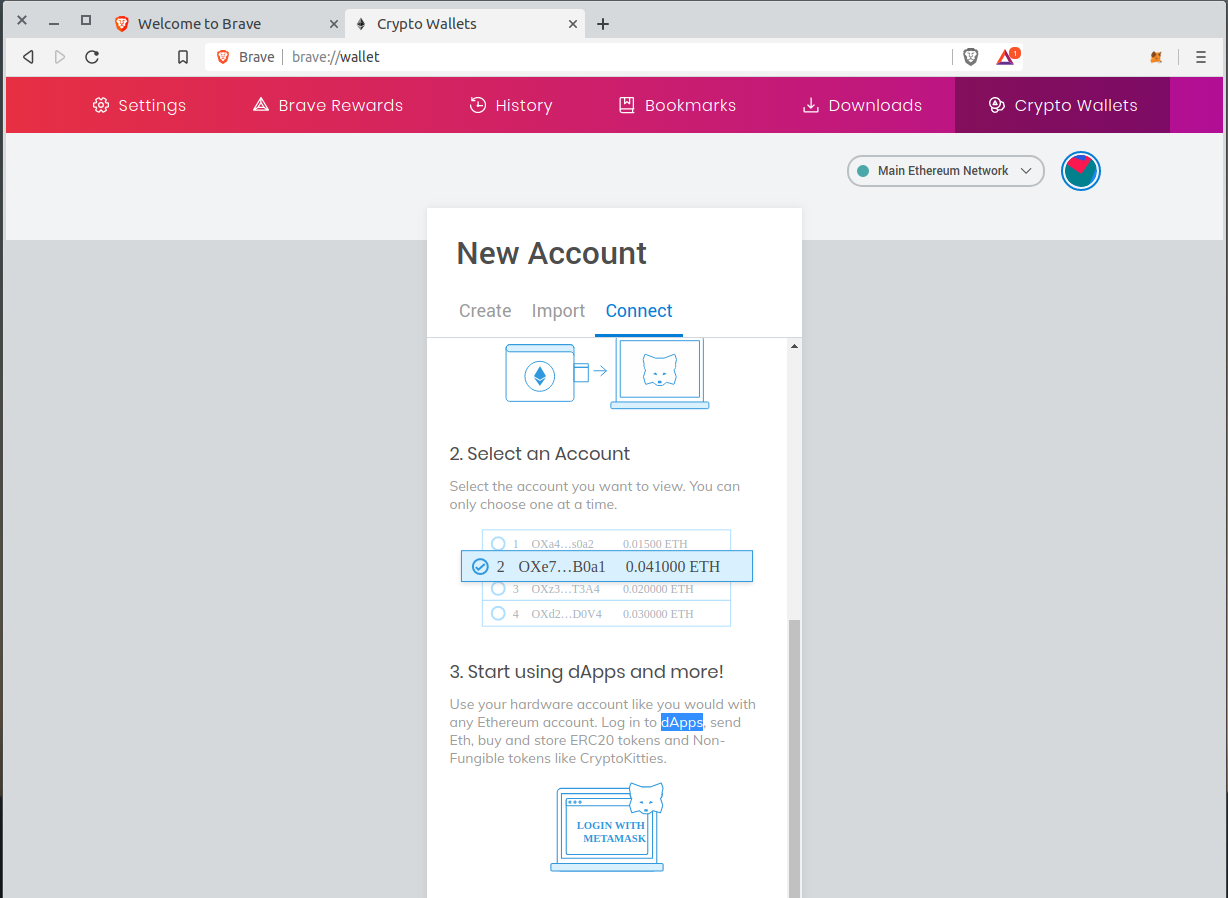Click the browser forward arrow
1228x898 pixels.
60,57
